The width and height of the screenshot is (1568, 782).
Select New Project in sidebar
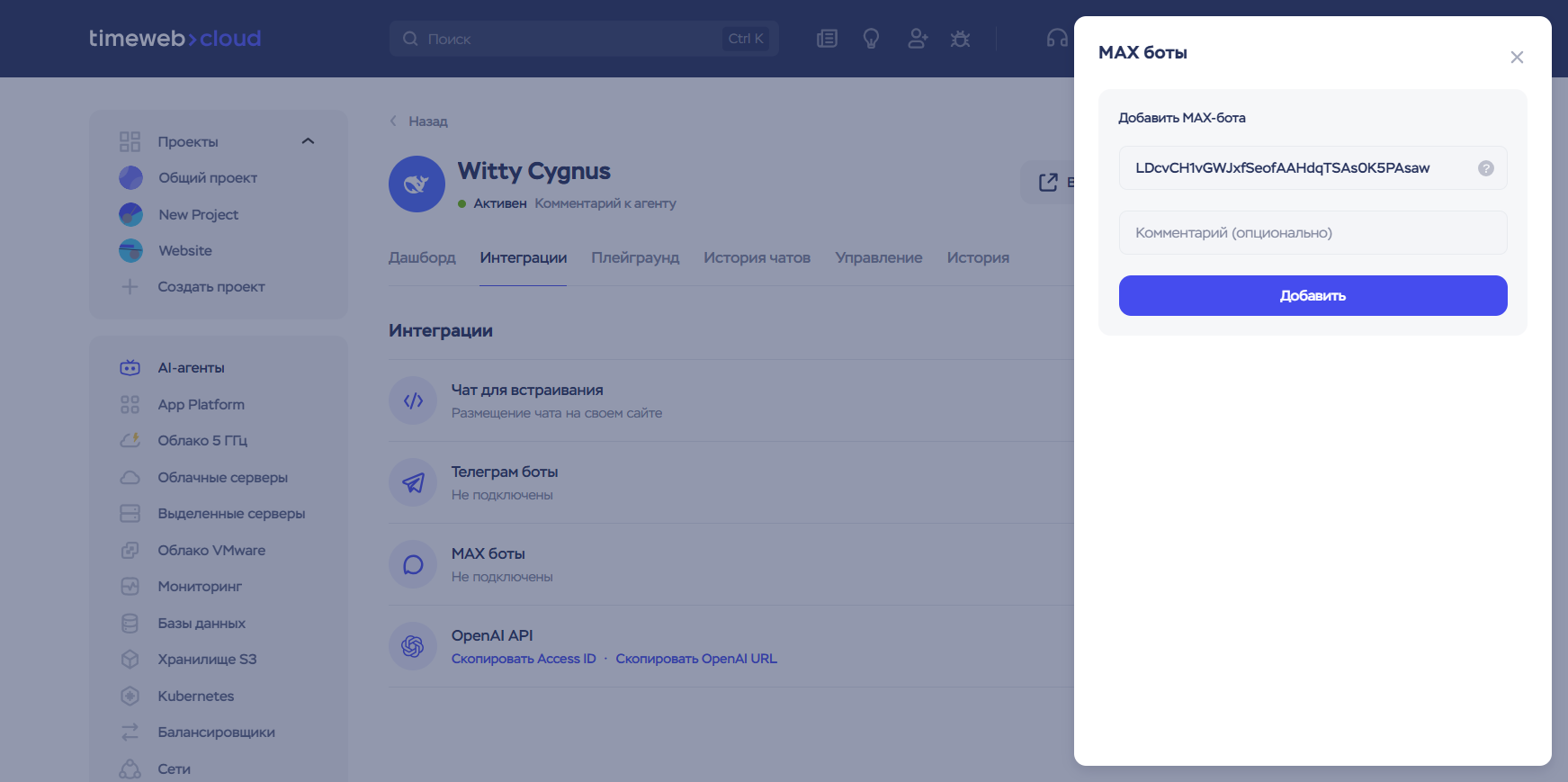[x=199, y=215]
